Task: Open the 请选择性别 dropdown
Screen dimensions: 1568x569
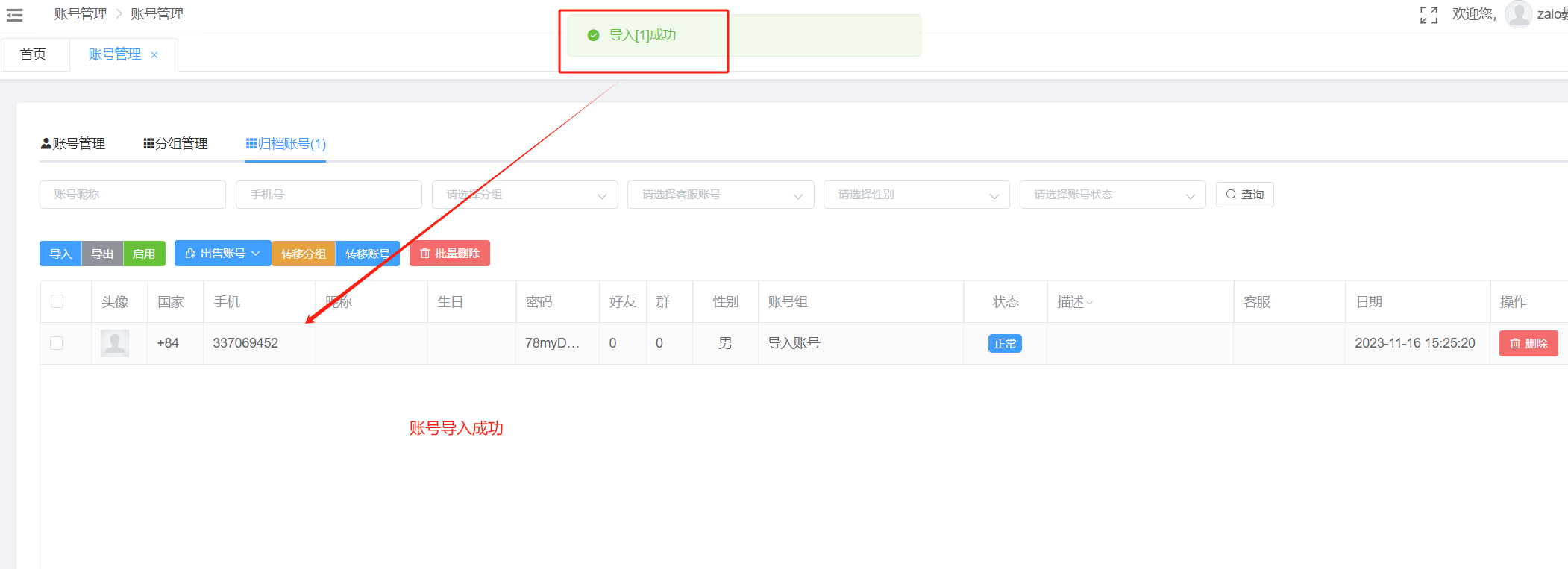Action: click(x=916, y=195)
